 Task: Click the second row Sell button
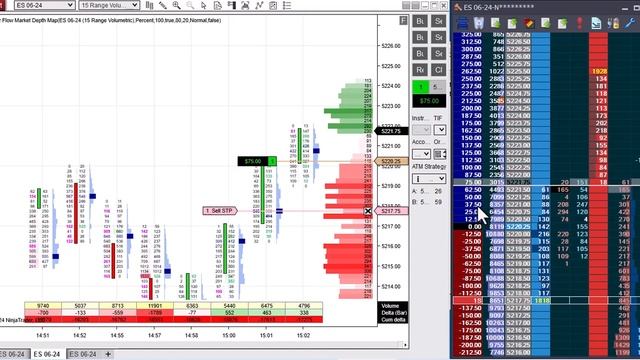tap(438, 37)
